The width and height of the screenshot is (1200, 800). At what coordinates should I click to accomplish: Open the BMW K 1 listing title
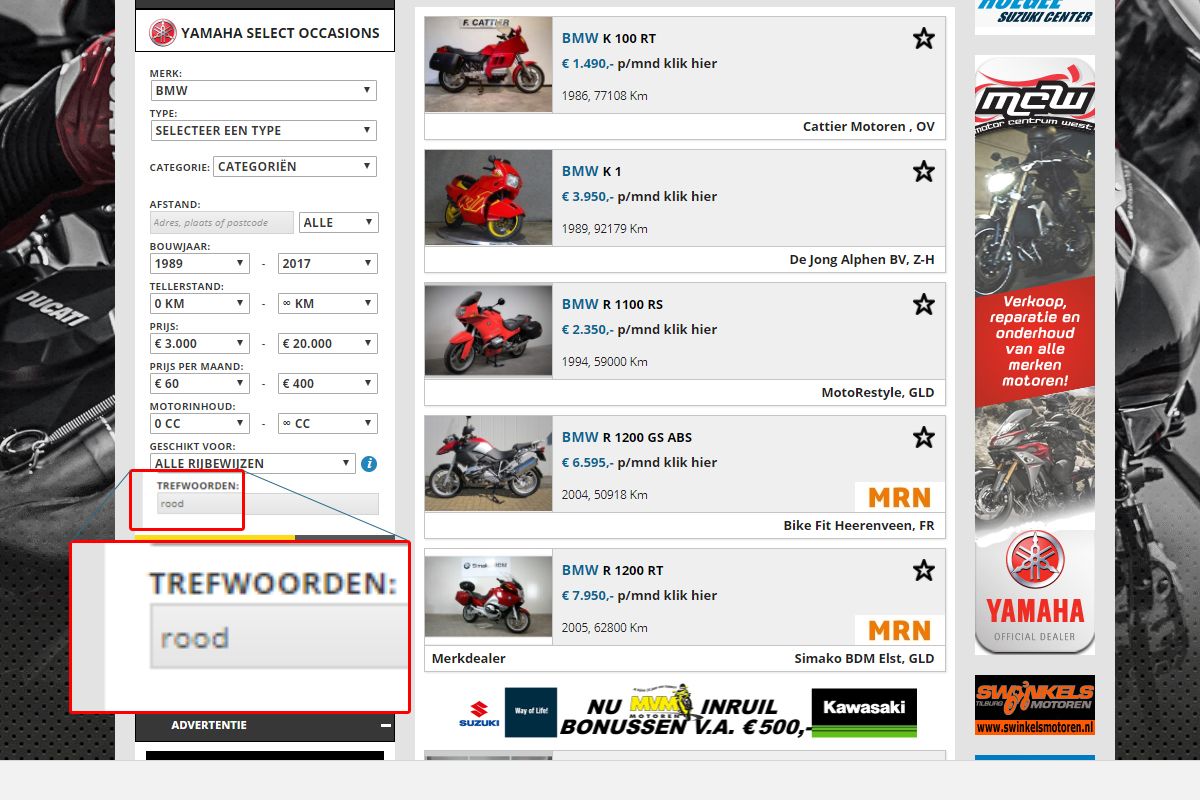591,172
